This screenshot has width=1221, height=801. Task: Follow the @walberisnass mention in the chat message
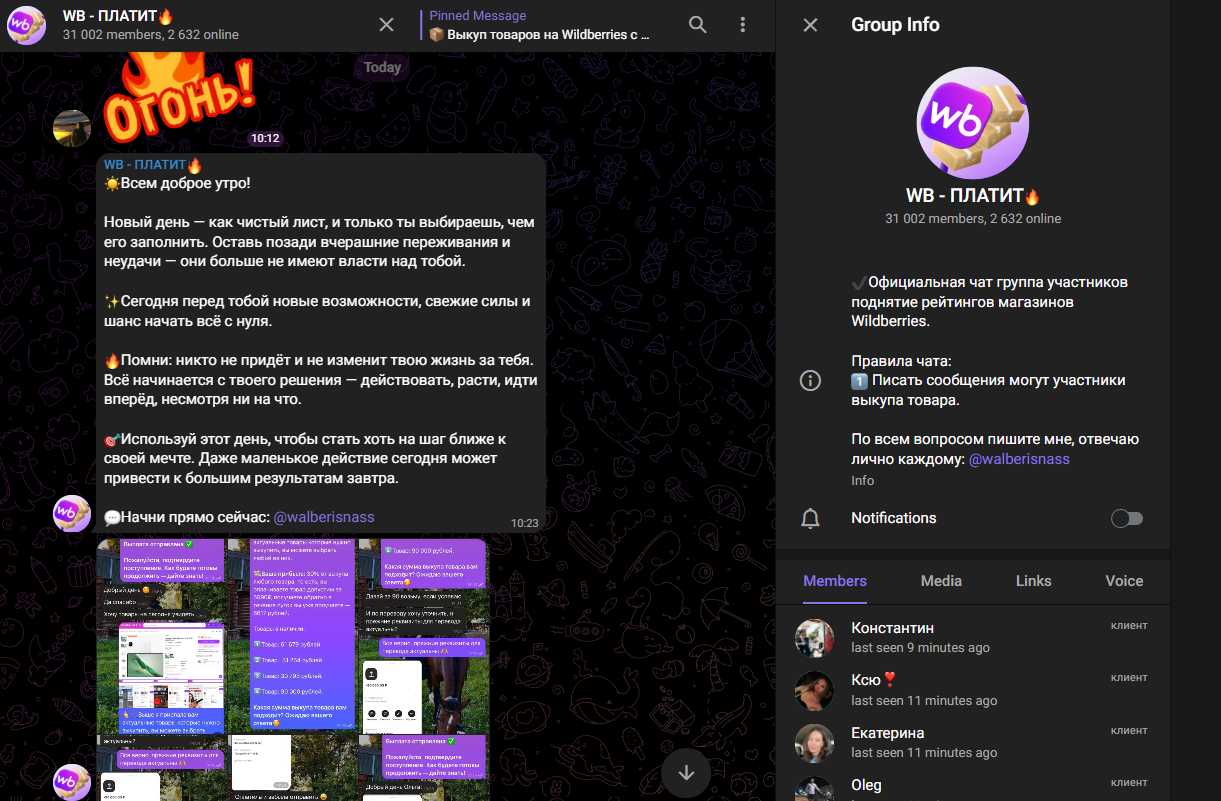(324, 517)
